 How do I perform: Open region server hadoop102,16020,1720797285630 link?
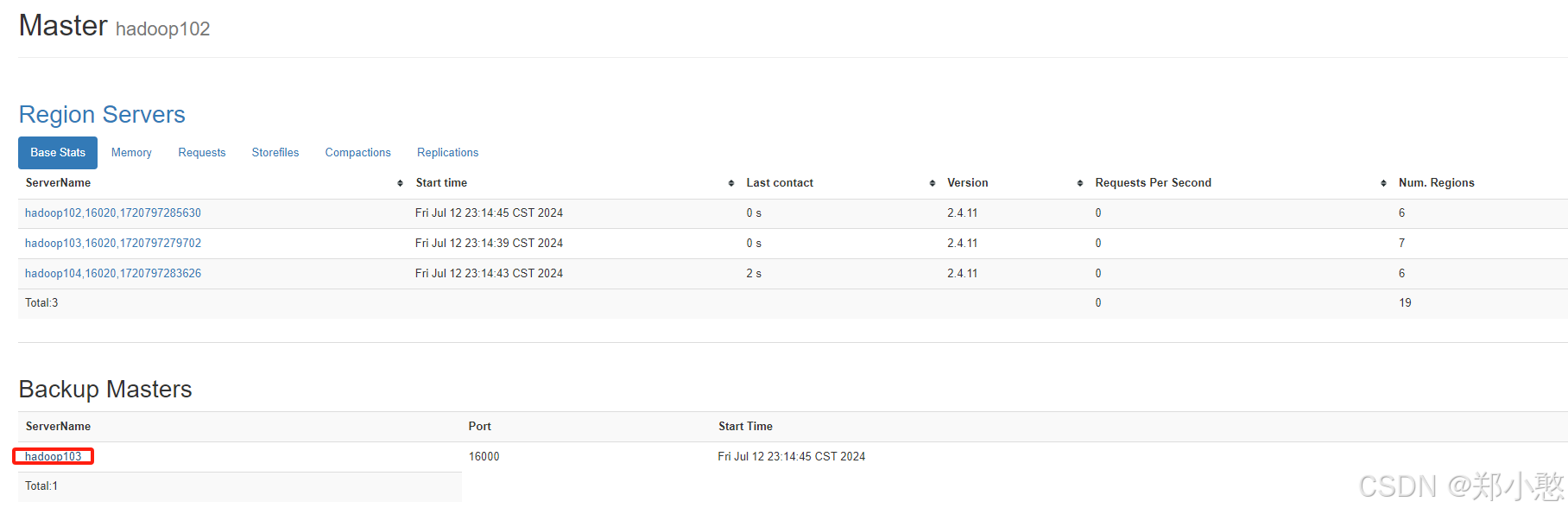(113, 213)
